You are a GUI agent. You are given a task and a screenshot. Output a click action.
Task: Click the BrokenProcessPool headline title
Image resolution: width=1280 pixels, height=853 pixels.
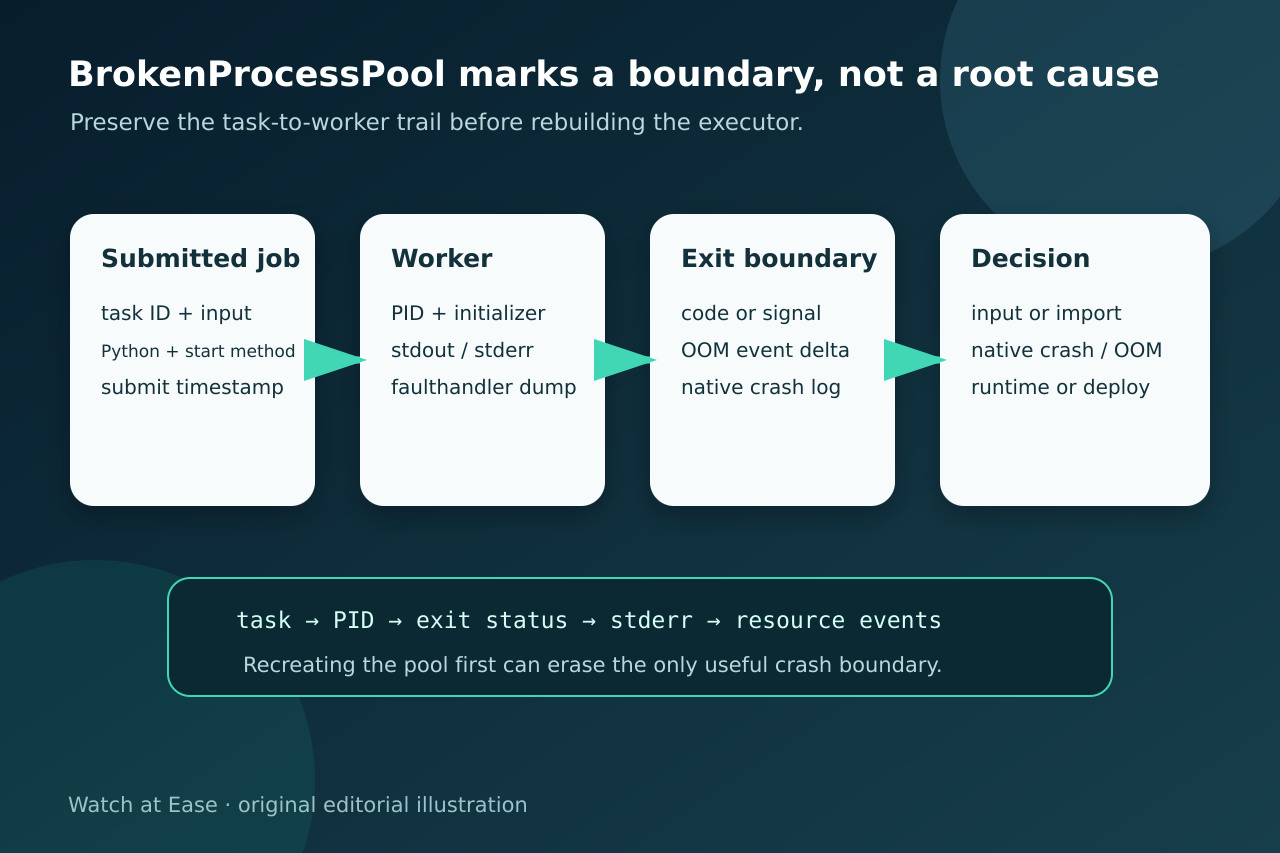point(613,74)
